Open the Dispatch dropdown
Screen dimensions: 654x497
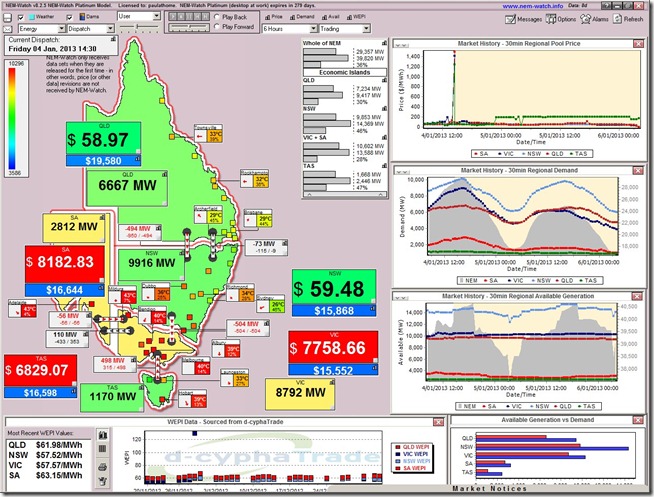coord(91,29)
